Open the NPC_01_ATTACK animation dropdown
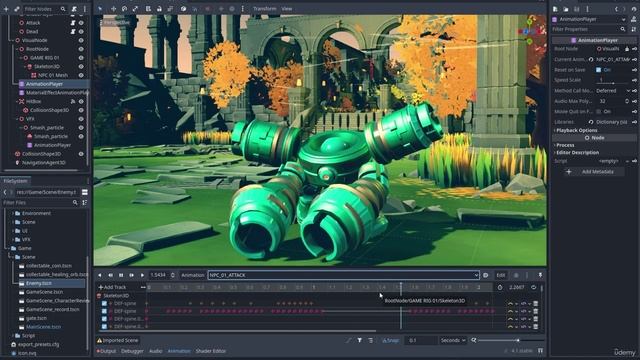Screen dimensions: 640x360 (x=343, y=275)
